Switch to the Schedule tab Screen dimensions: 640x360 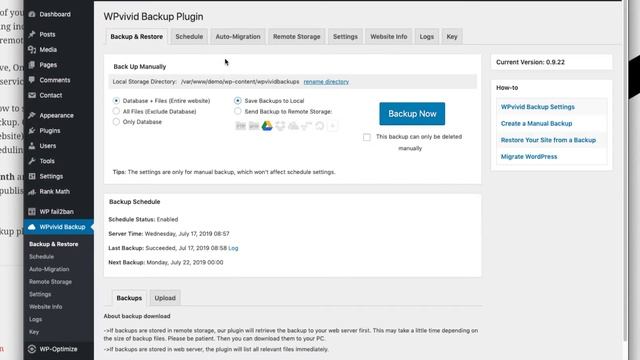coord(189,36)
